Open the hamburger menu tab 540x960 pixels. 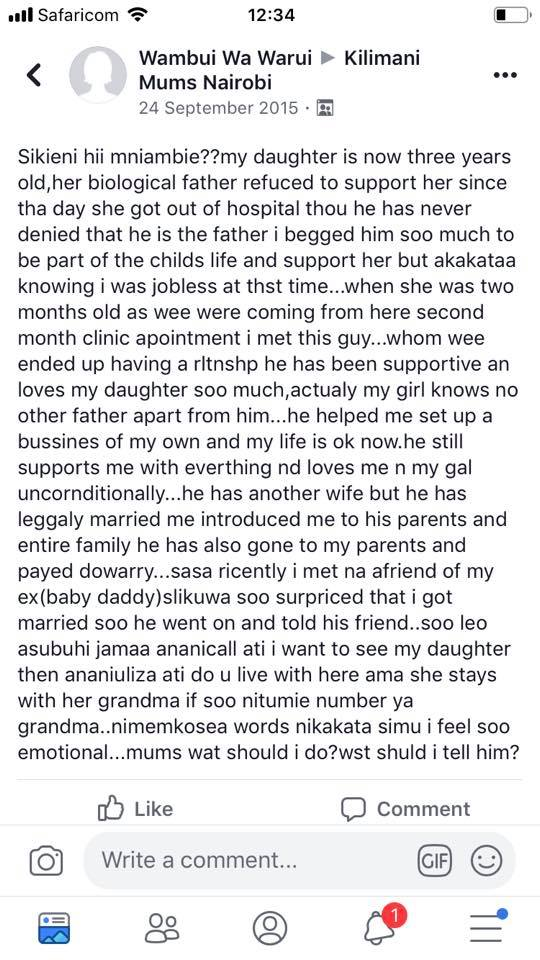click(x=487, y=926)
